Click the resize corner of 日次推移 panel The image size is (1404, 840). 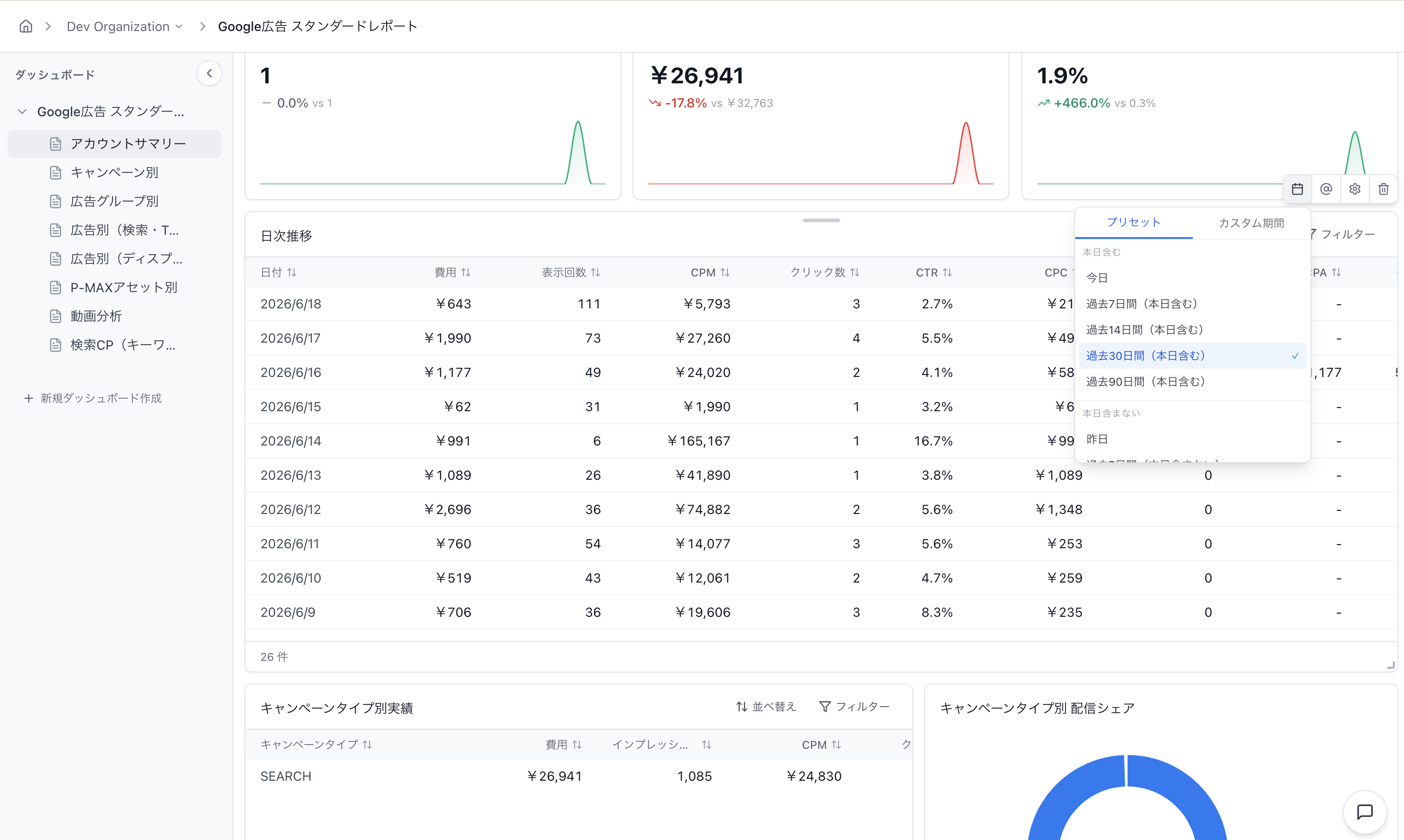(x=1391, y=665)
